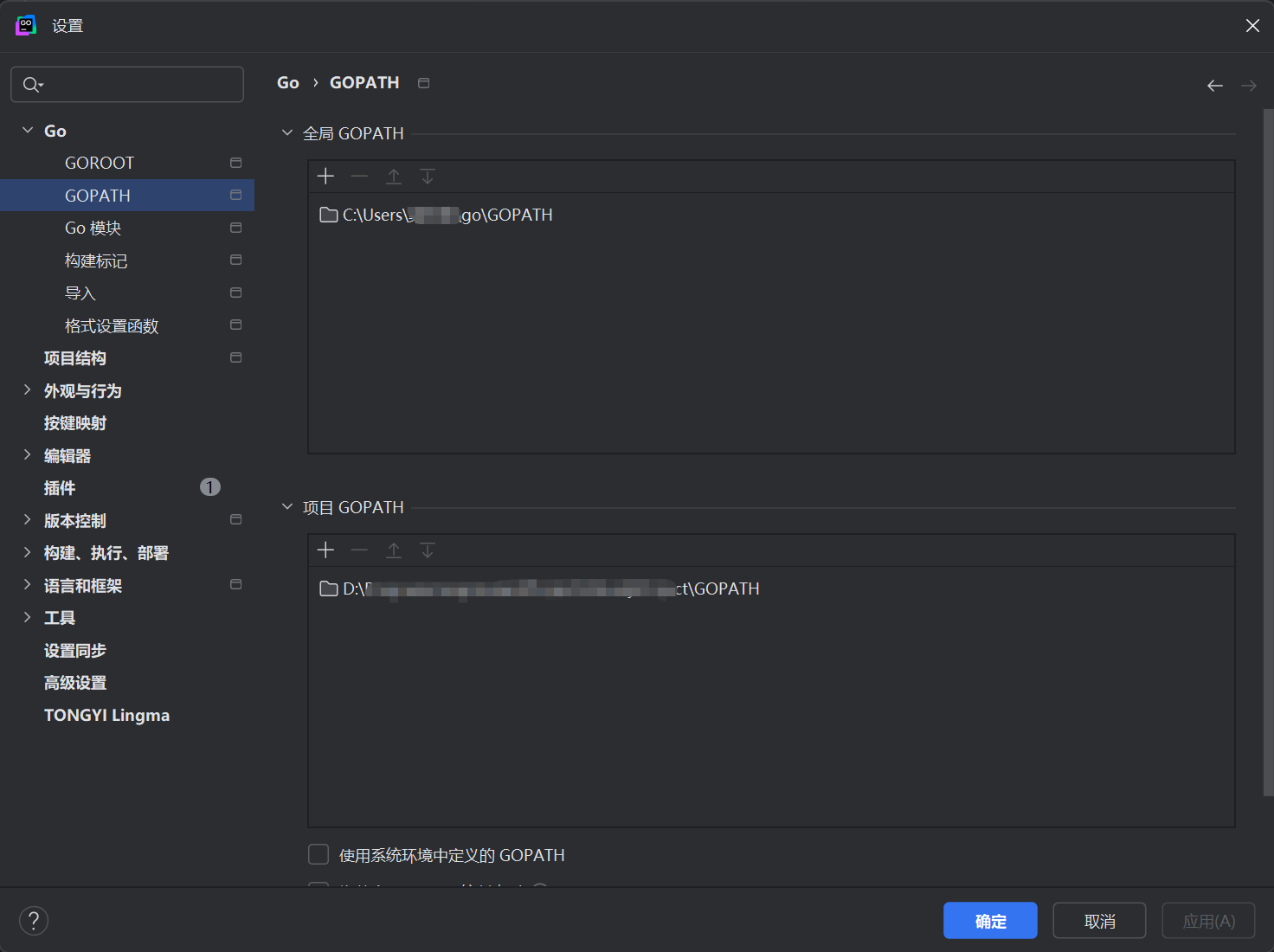This screenshot has height=952, width=1274.
Task: Close the 设置 dialog
Action: click(1252, 26)
